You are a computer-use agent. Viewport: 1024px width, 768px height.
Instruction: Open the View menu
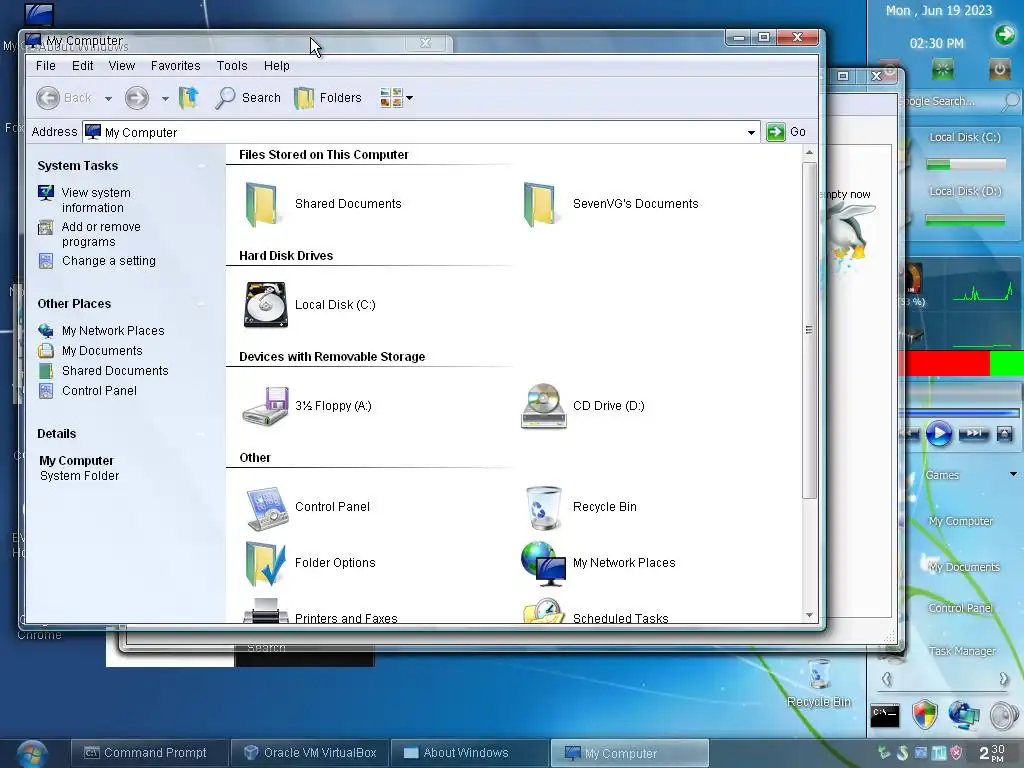(x=121, y=66)
